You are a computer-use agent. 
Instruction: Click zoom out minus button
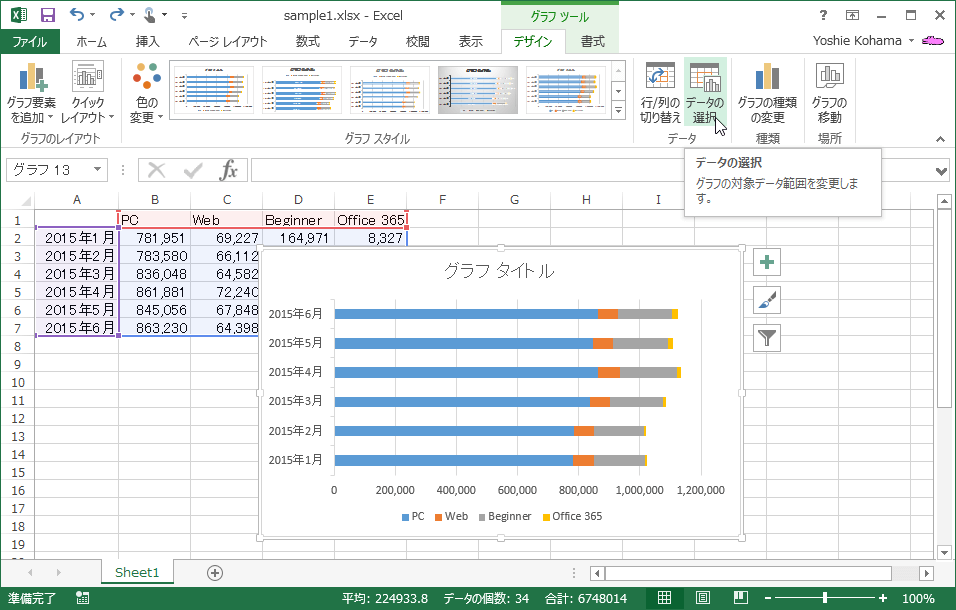768,598
